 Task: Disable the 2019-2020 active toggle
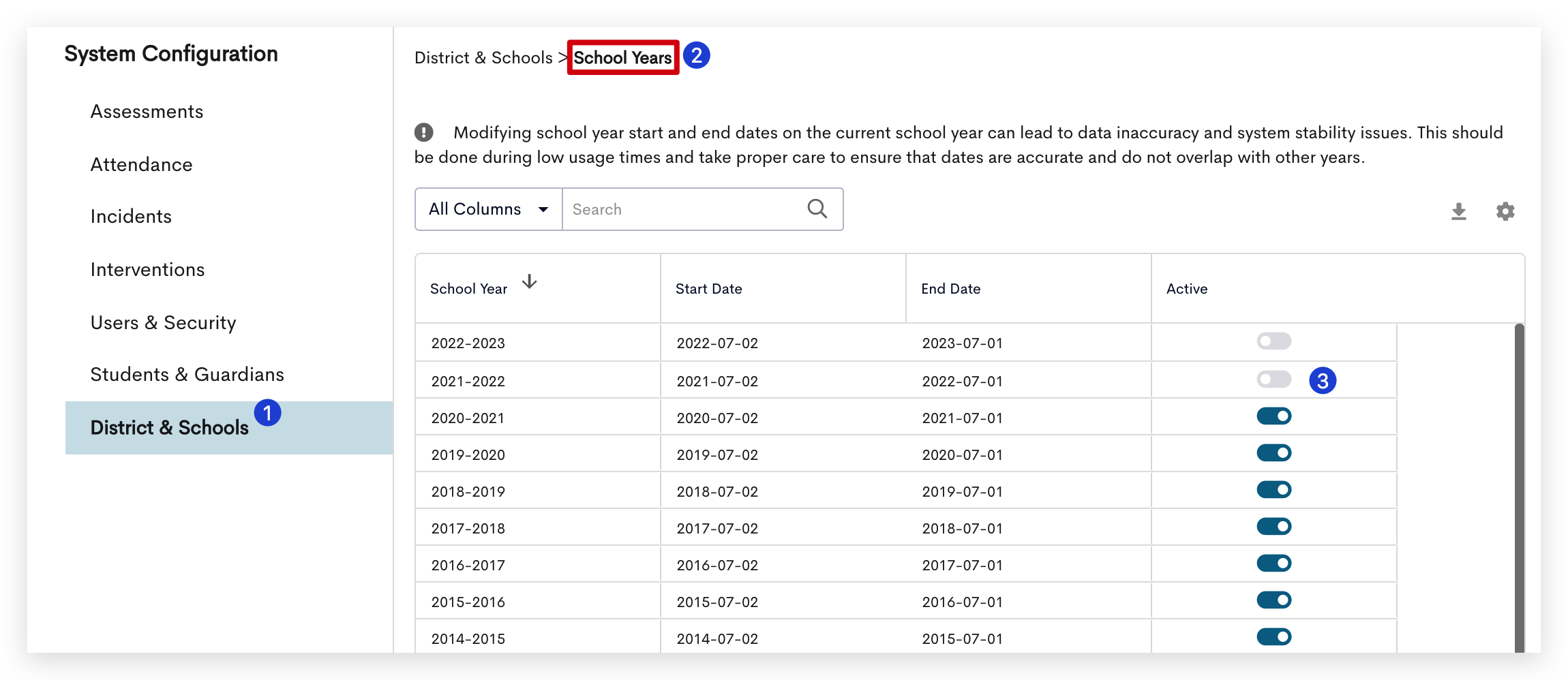pos(1274,452)
